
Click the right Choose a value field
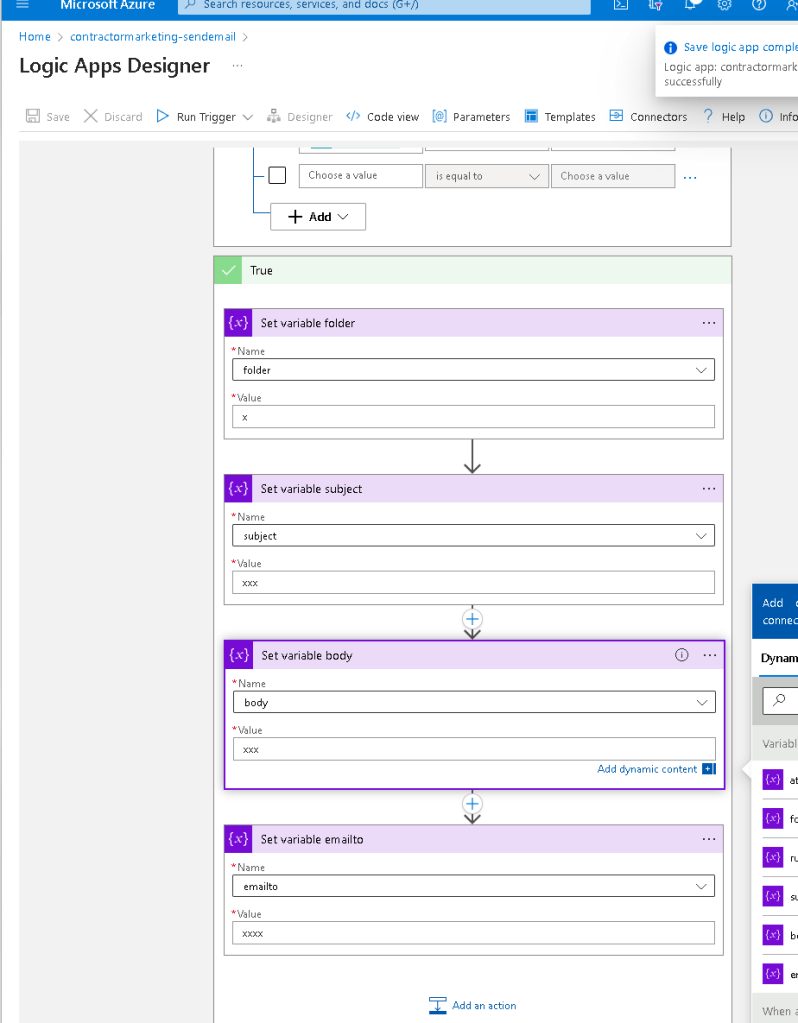(613, 176)
